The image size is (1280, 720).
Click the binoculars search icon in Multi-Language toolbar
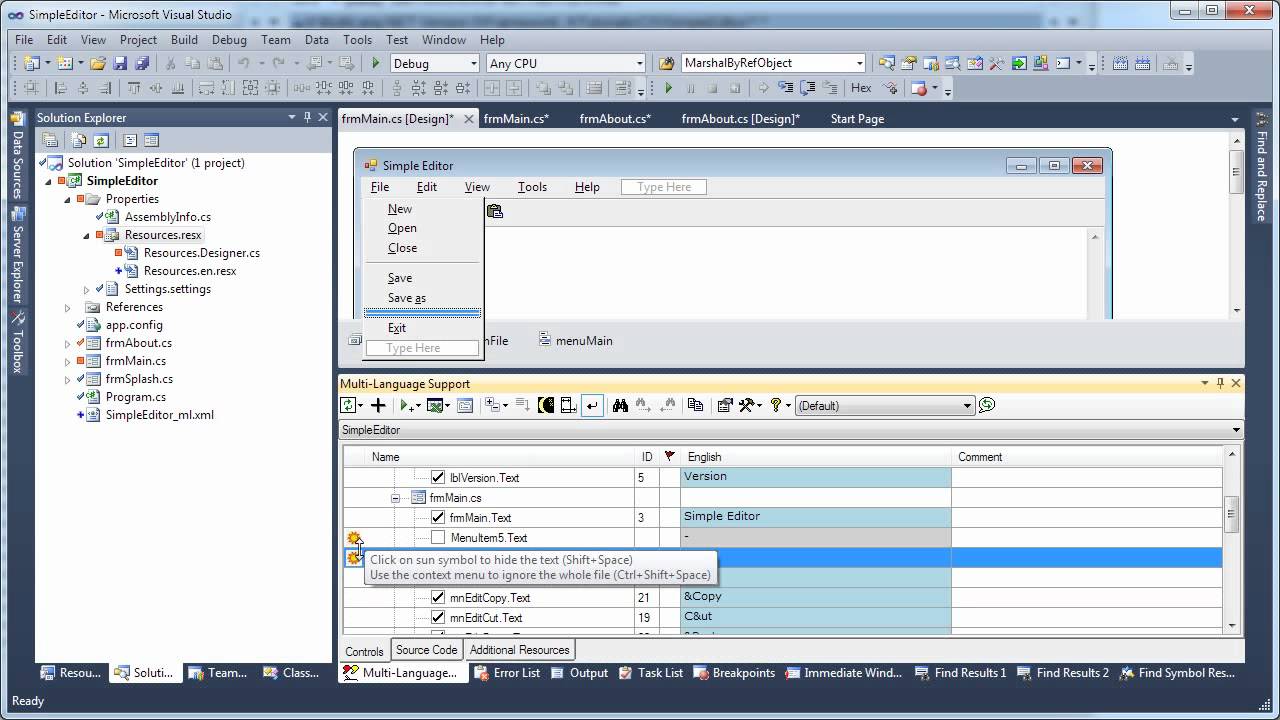620,405
